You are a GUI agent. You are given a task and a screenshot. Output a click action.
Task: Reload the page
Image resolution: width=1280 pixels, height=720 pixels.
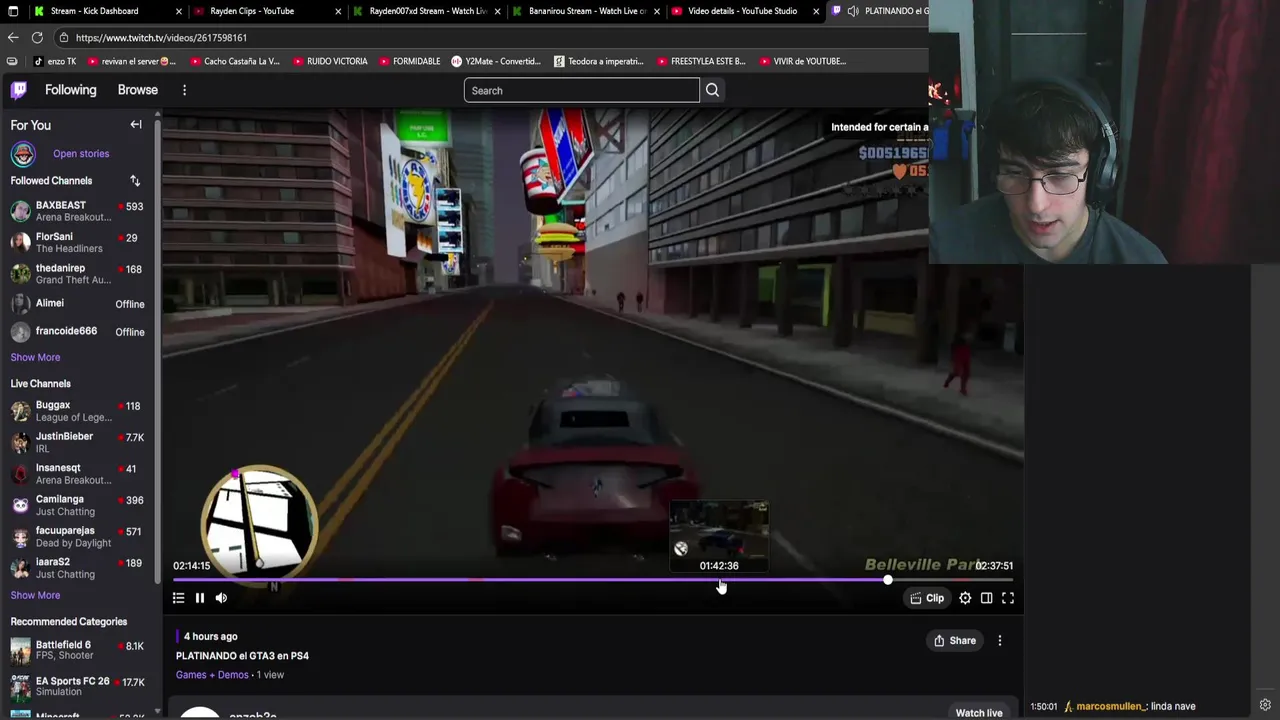tap(37, 37)
